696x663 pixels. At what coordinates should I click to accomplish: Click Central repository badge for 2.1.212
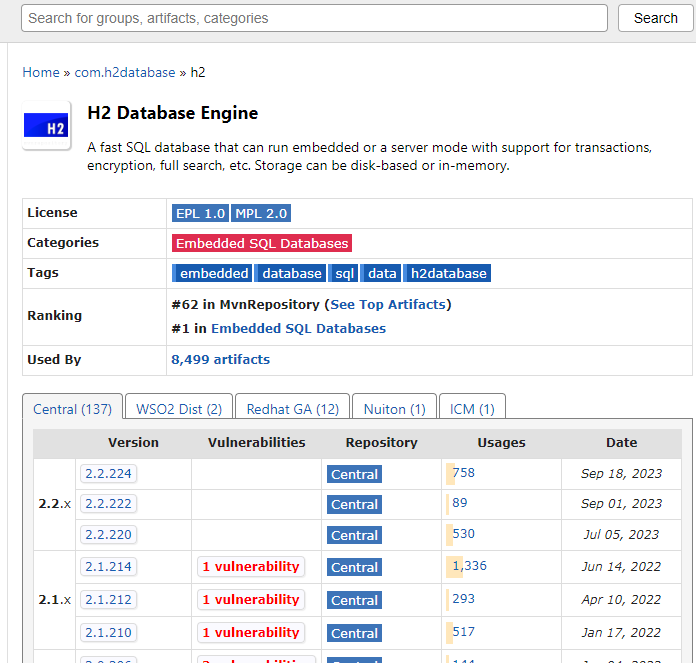coord(354,600)
